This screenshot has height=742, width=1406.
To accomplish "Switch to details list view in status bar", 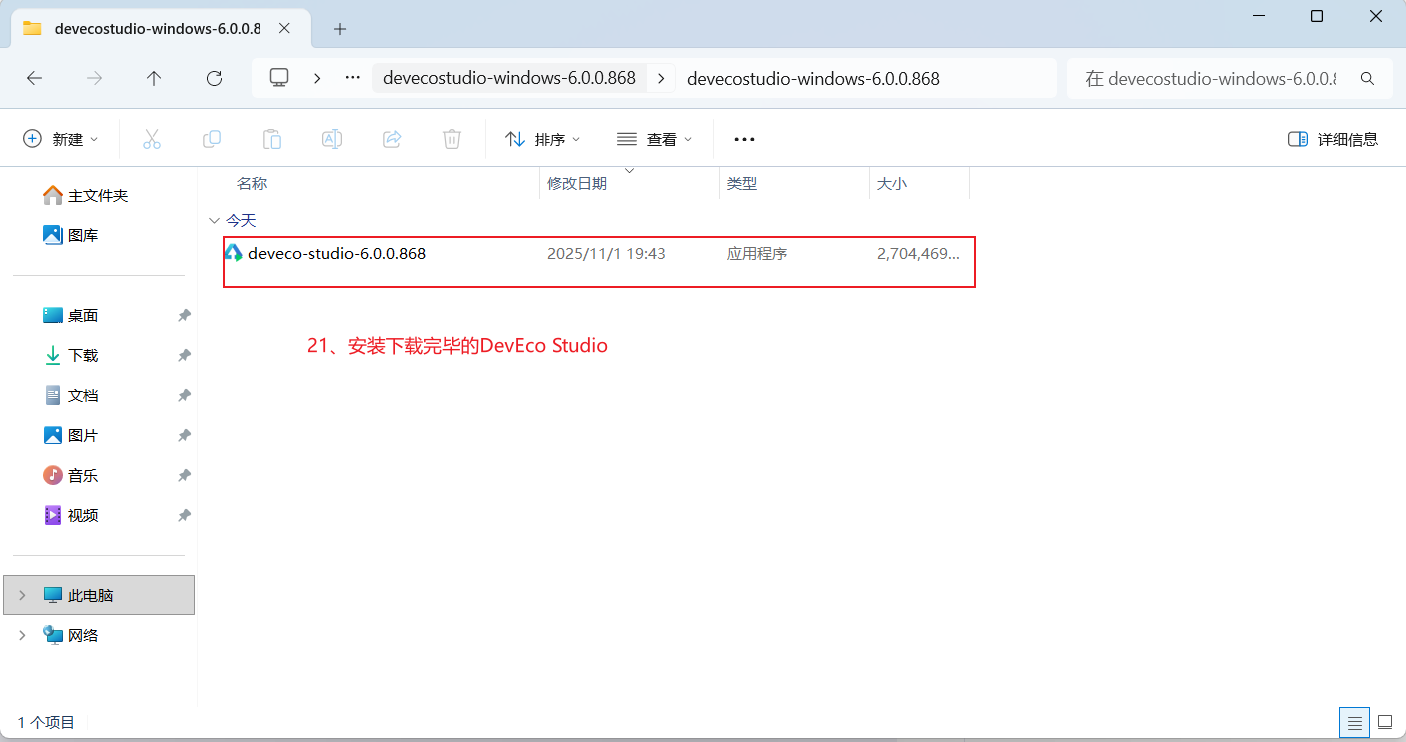I will click(x=1354, y=721).
